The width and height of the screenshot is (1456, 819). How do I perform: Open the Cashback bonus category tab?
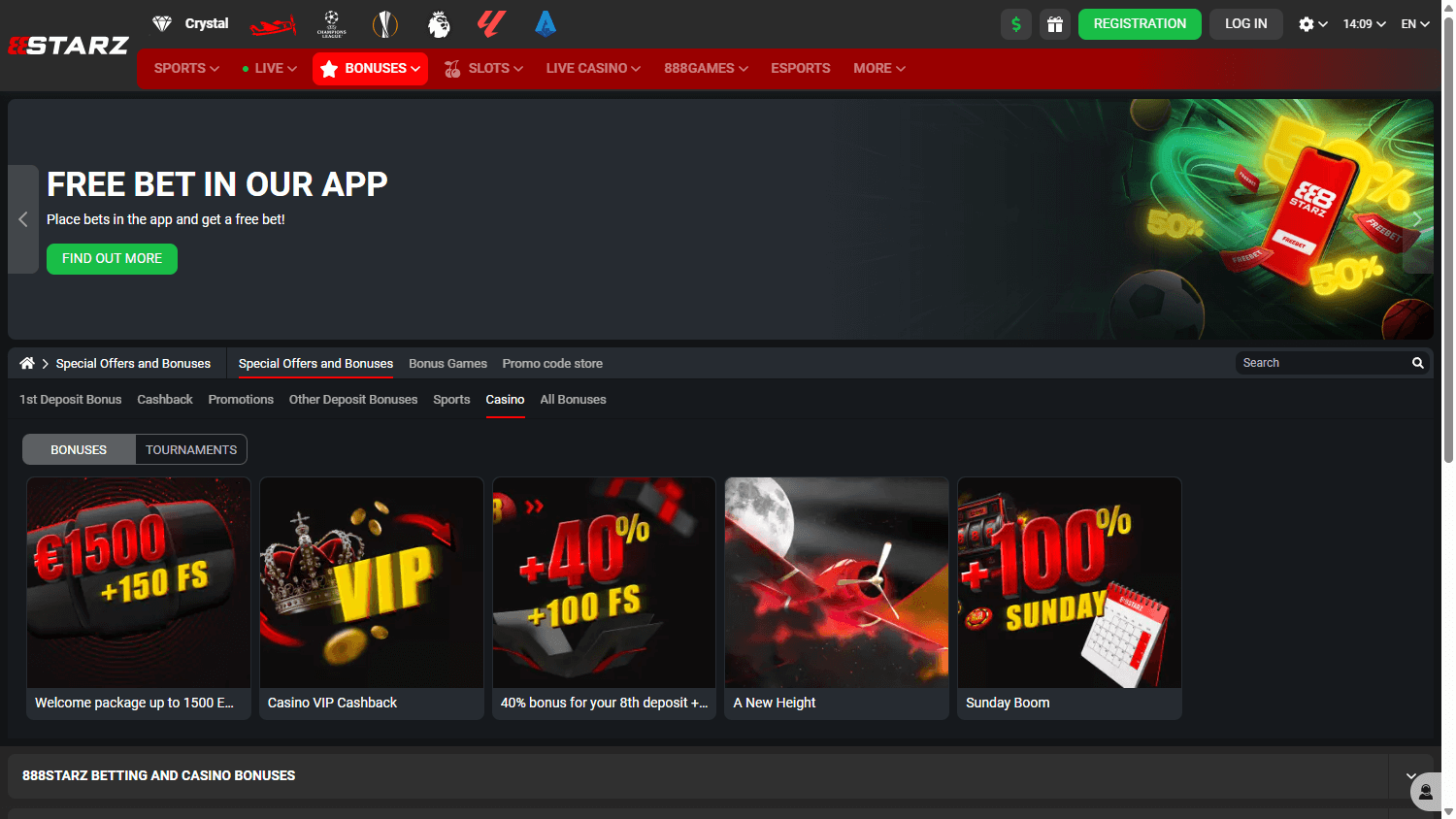pos(164,399)
